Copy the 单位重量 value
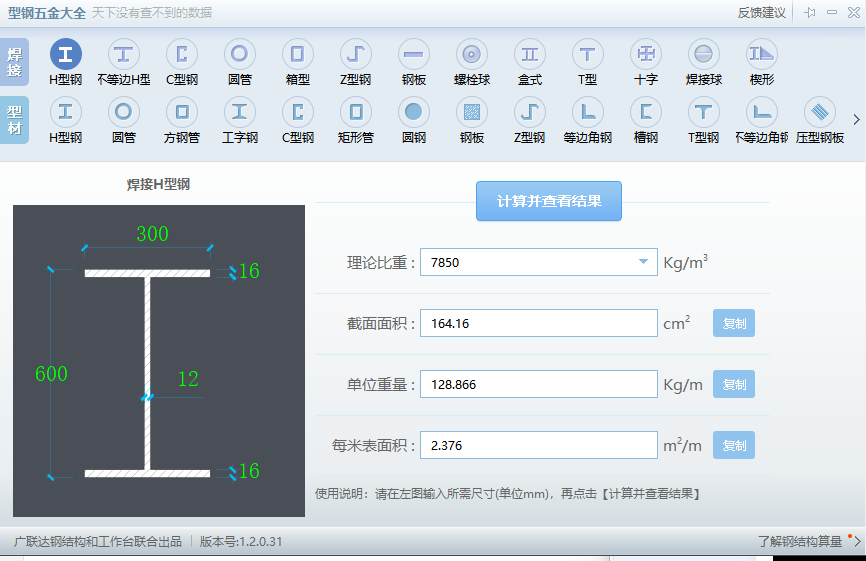Image resolution: width=866 pixels, height=561 pixels. pos(734,384)
